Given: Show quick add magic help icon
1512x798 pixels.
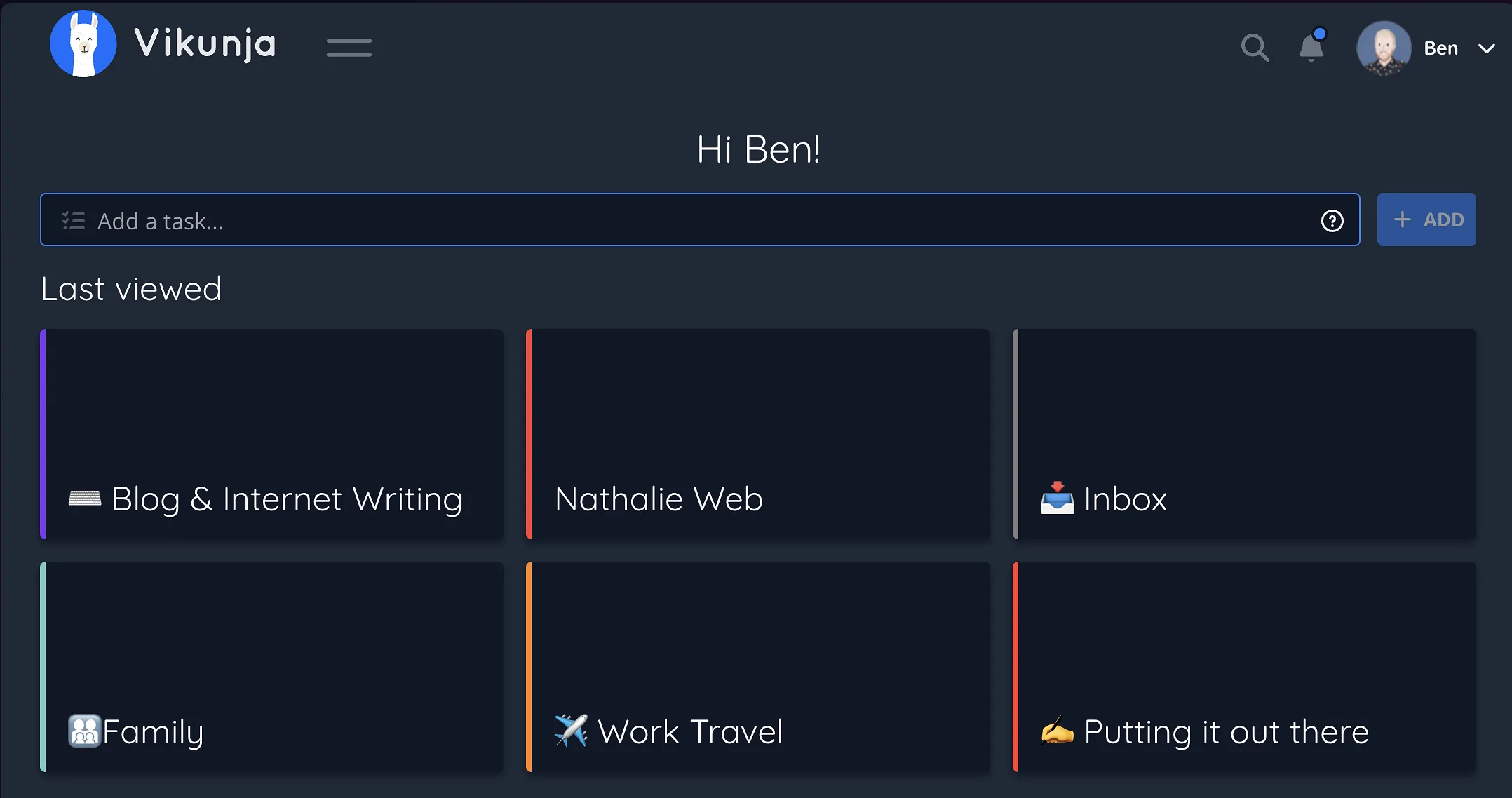Looking at the screenshot, I should [x=1332, y=221].
